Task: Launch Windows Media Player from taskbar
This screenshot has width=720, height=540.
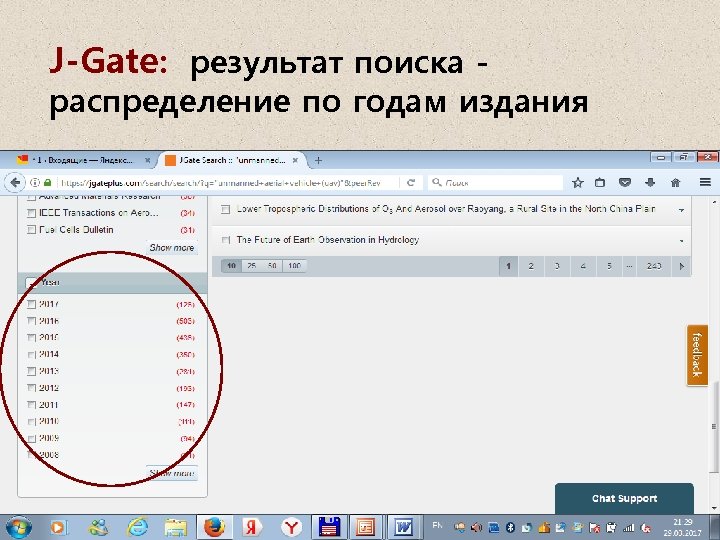Action: (59, 527)
